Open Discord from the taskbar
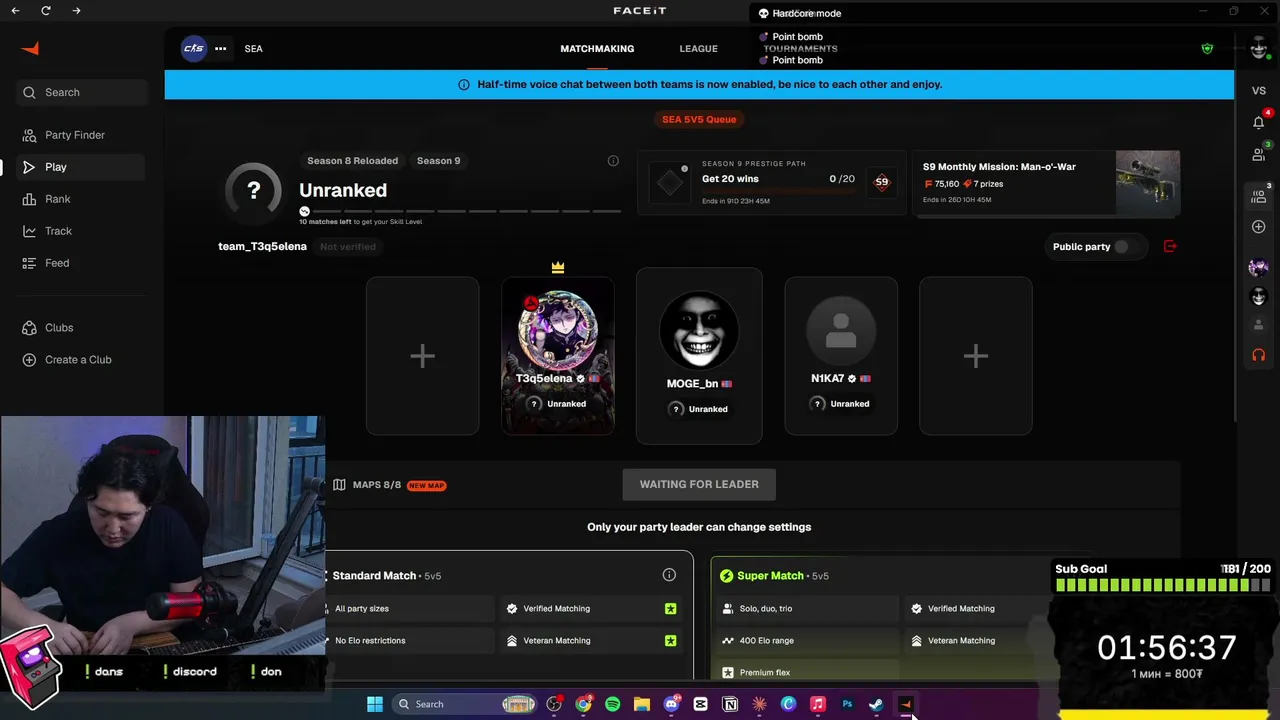 coord(671,704)
